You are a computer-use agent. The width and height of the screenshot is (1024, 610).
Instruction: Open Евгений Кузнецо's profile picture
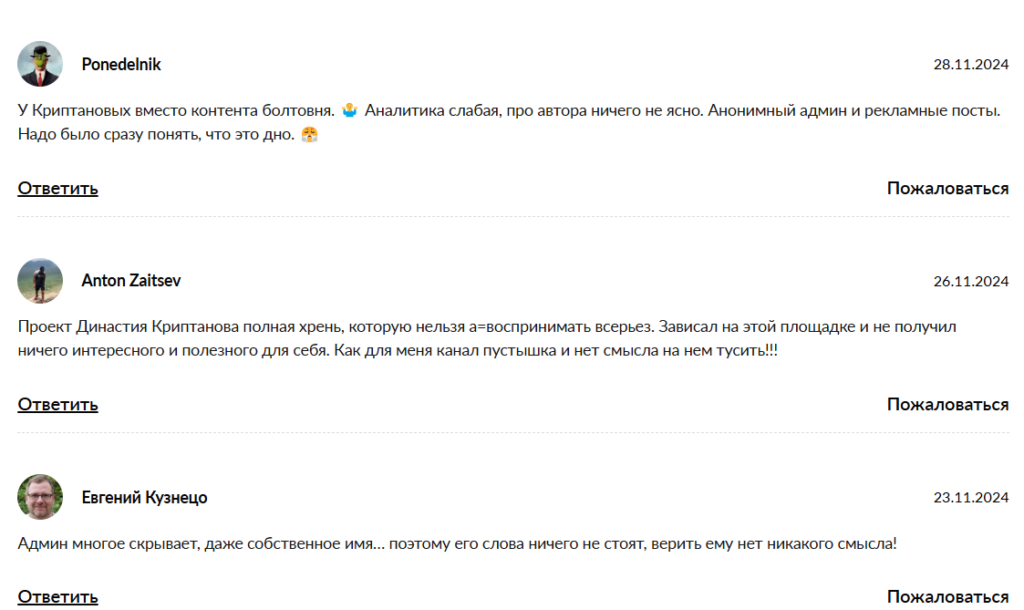click(40, 497)
